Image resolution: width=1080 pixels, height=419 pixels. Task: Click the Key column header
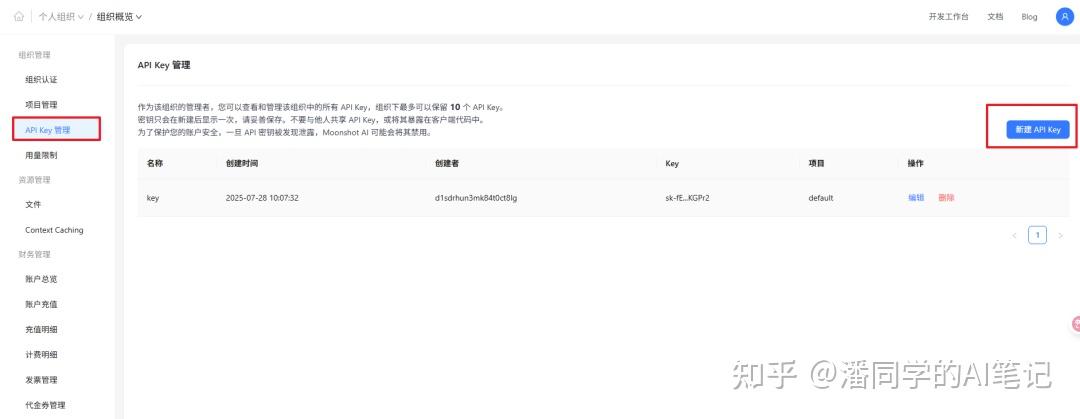click(672, 164)
